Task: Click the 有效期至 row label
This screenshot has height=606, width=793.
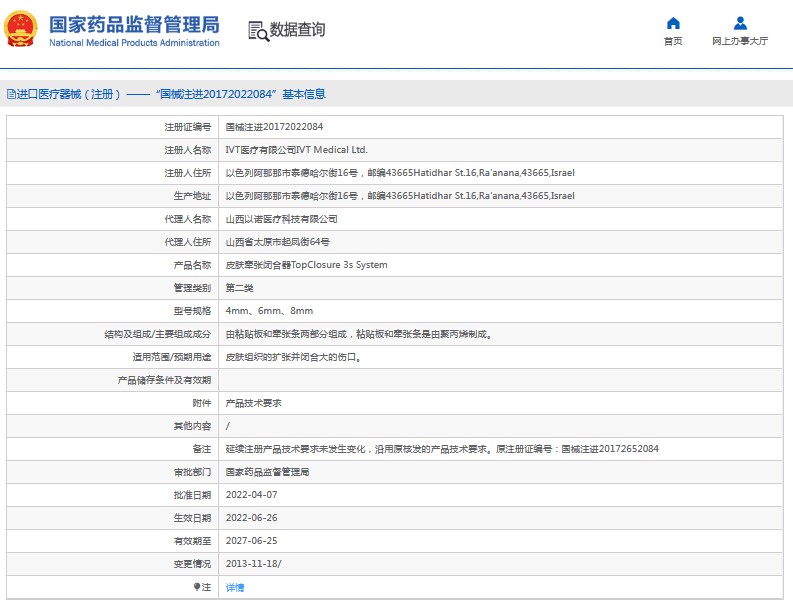Action: click(192, 541)
